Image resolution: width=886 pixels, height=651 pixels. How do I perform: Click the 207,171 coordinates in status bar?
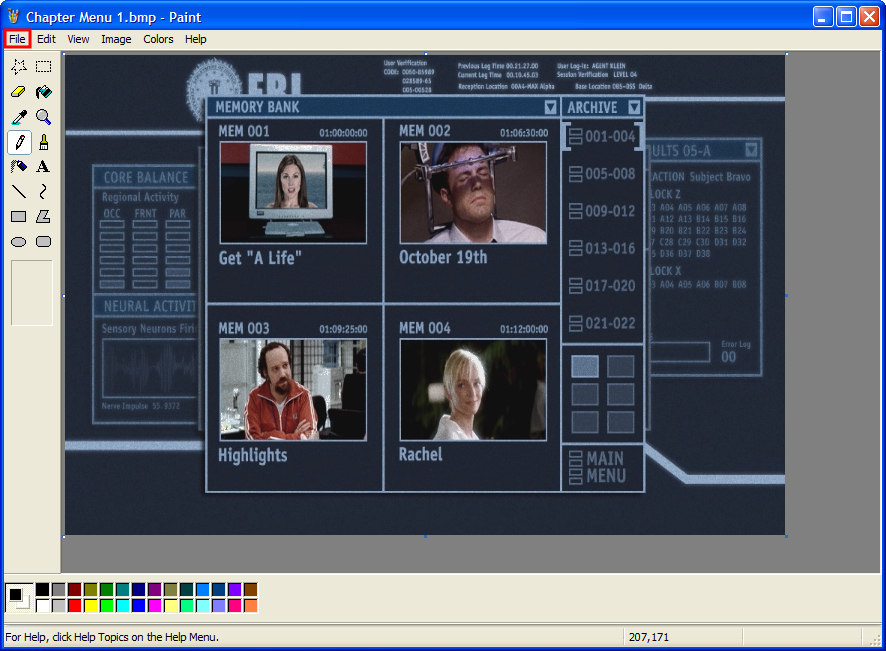click(x=649, y=637)
